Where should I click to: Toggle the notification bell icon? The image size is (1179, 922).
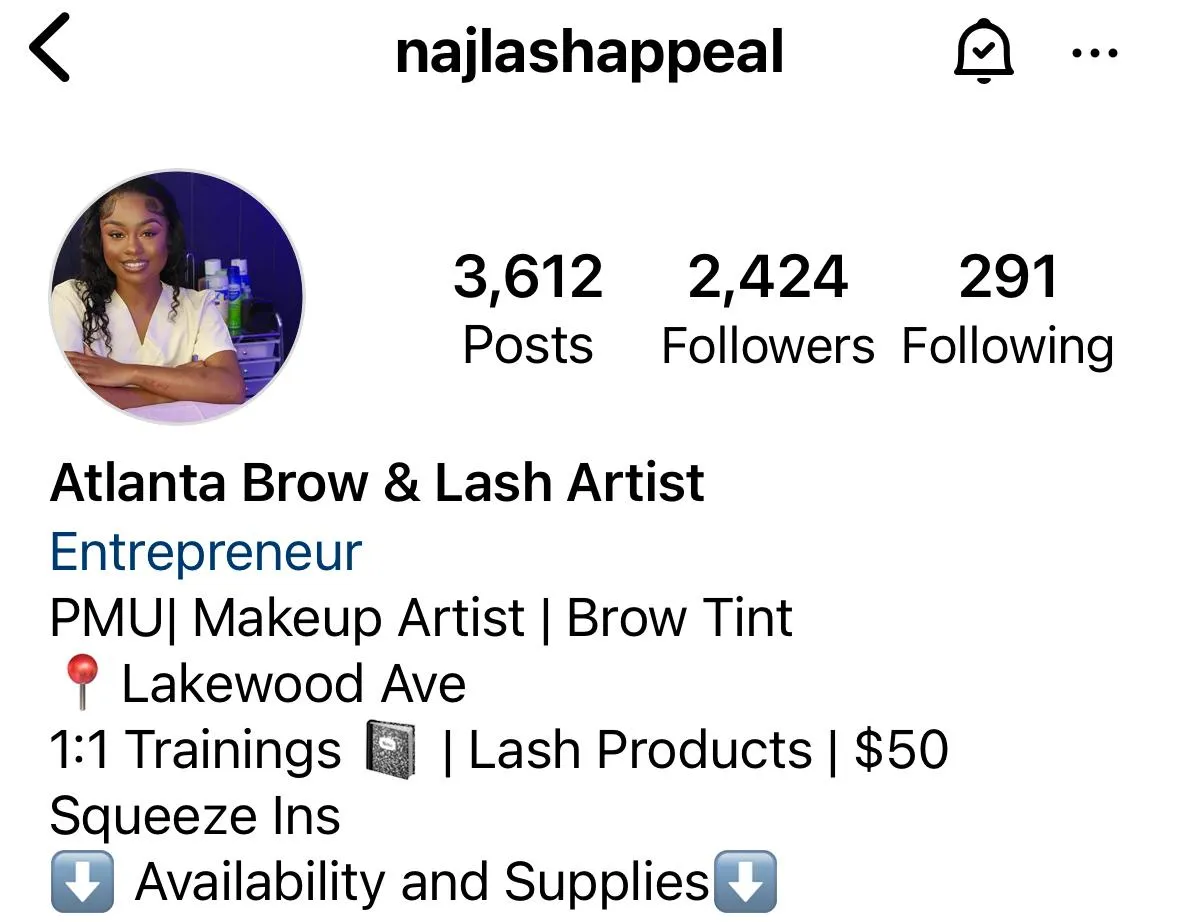tap(984, 51)
